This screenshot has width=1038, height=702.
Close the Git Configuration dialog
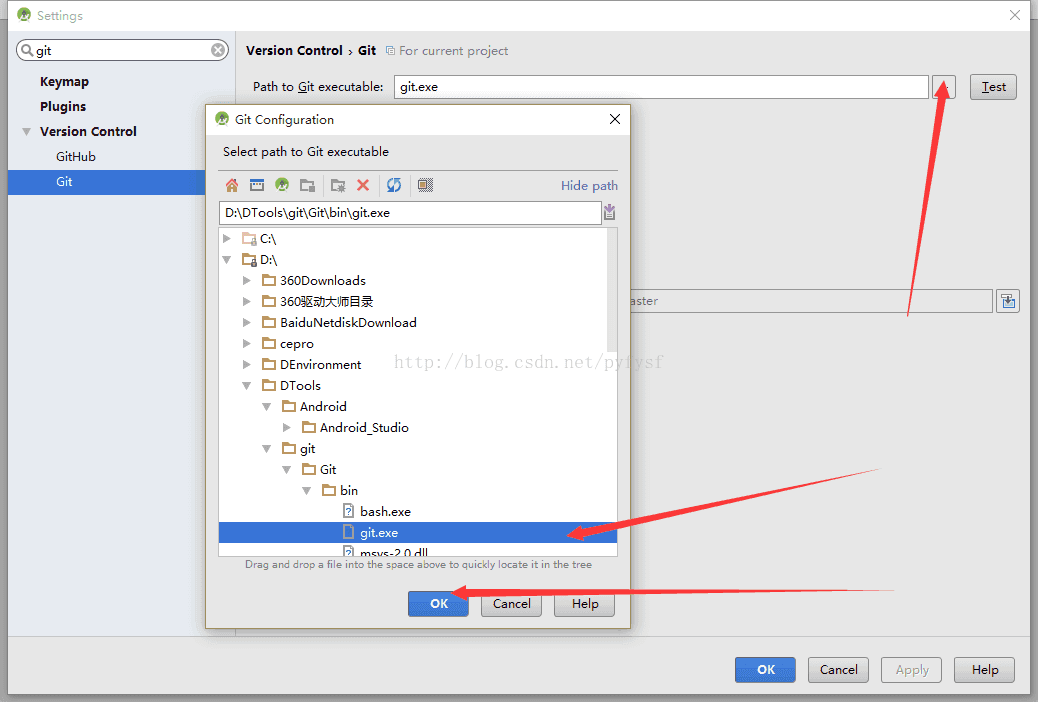615,119
